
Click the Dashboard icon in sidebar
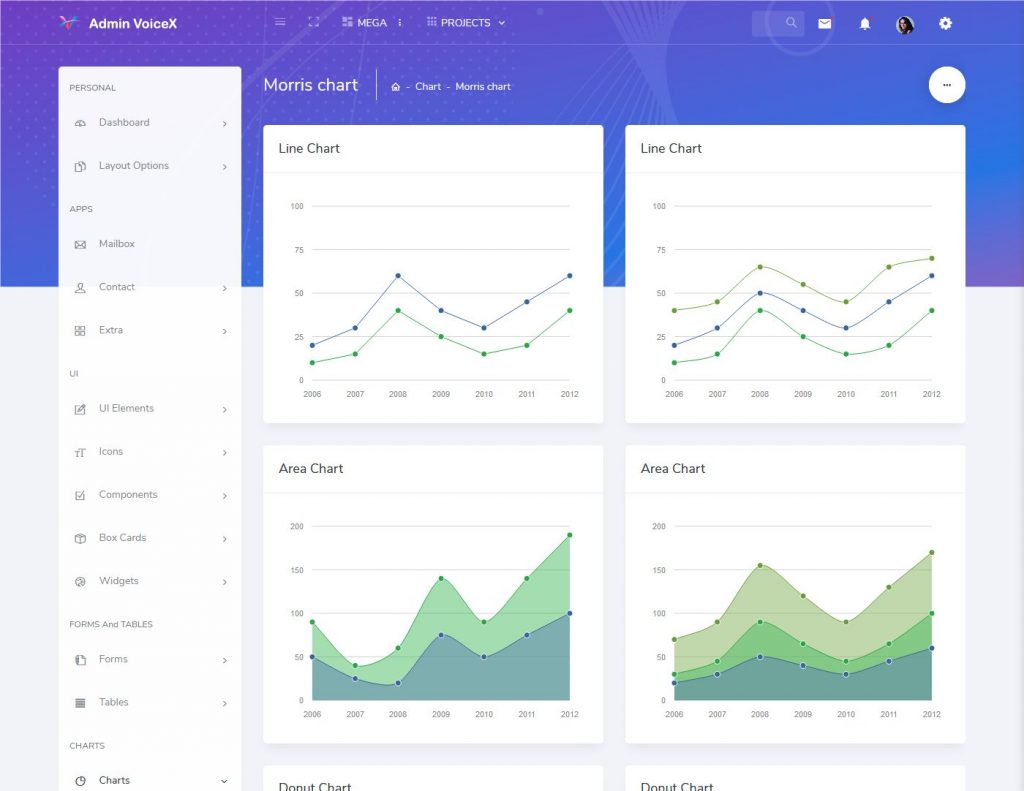80,123
